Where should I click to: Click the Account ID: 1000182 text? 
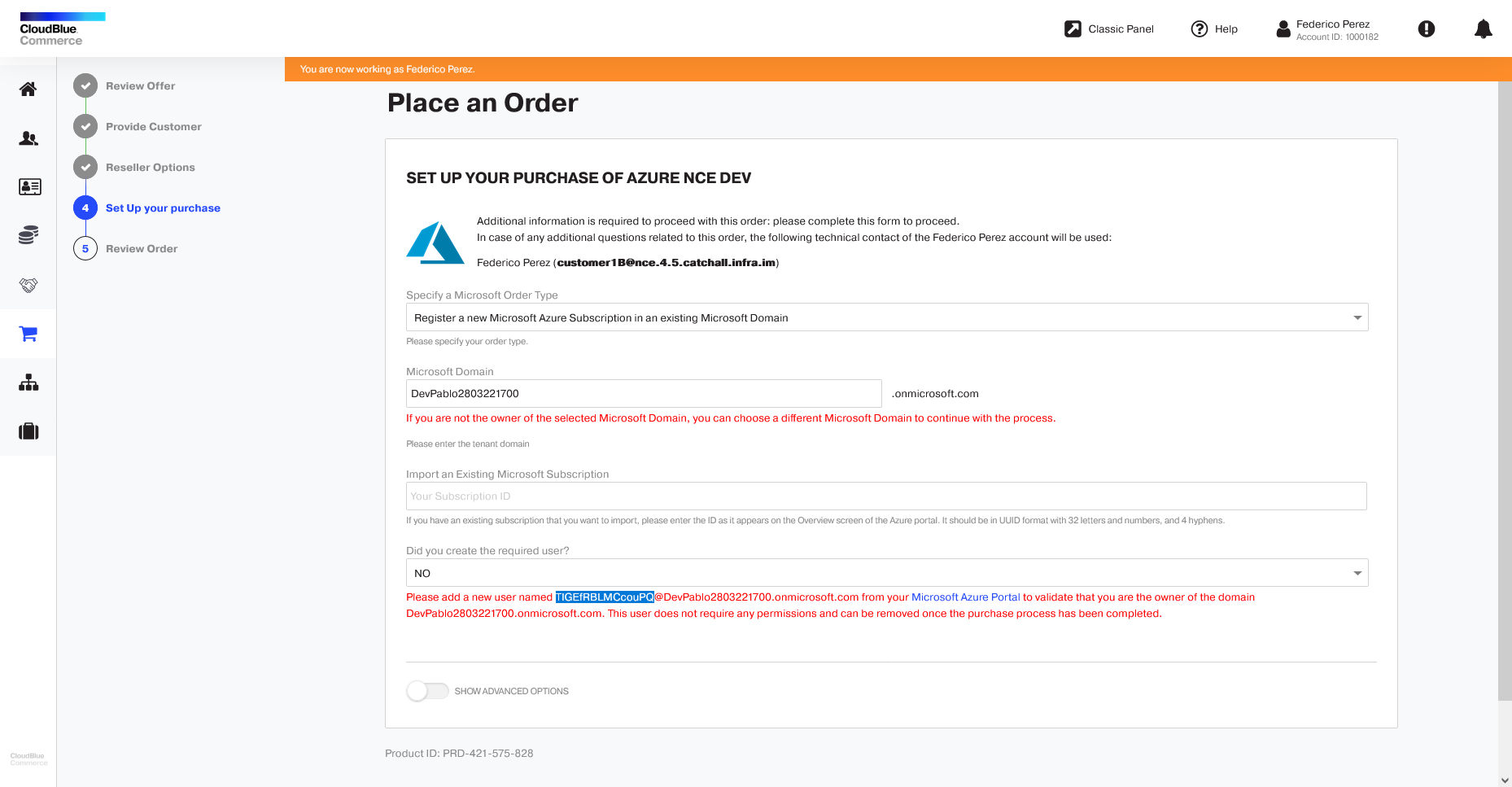click(1337, 37)
